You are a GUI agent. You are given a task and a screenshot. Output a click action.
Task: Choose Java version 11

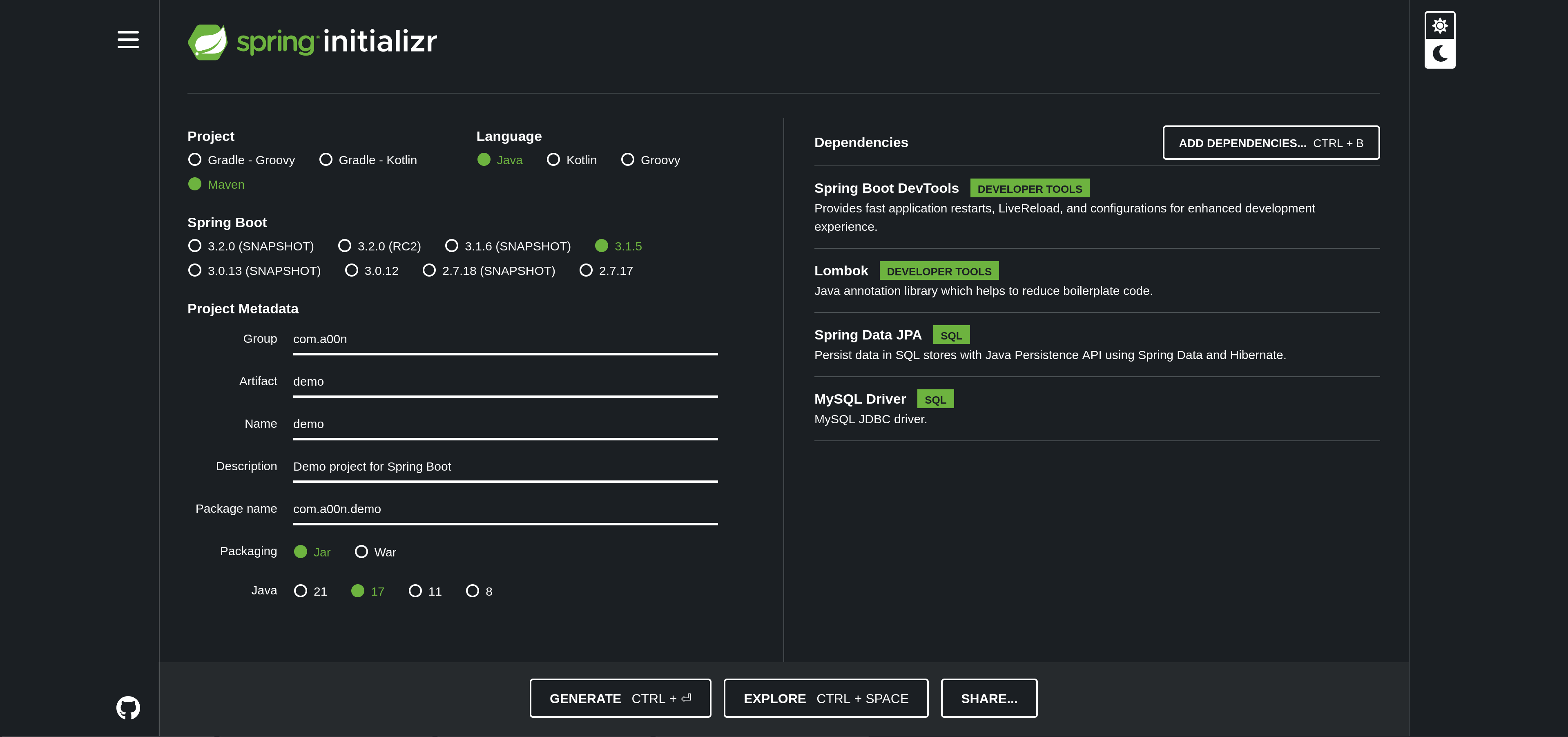[426, 591]
